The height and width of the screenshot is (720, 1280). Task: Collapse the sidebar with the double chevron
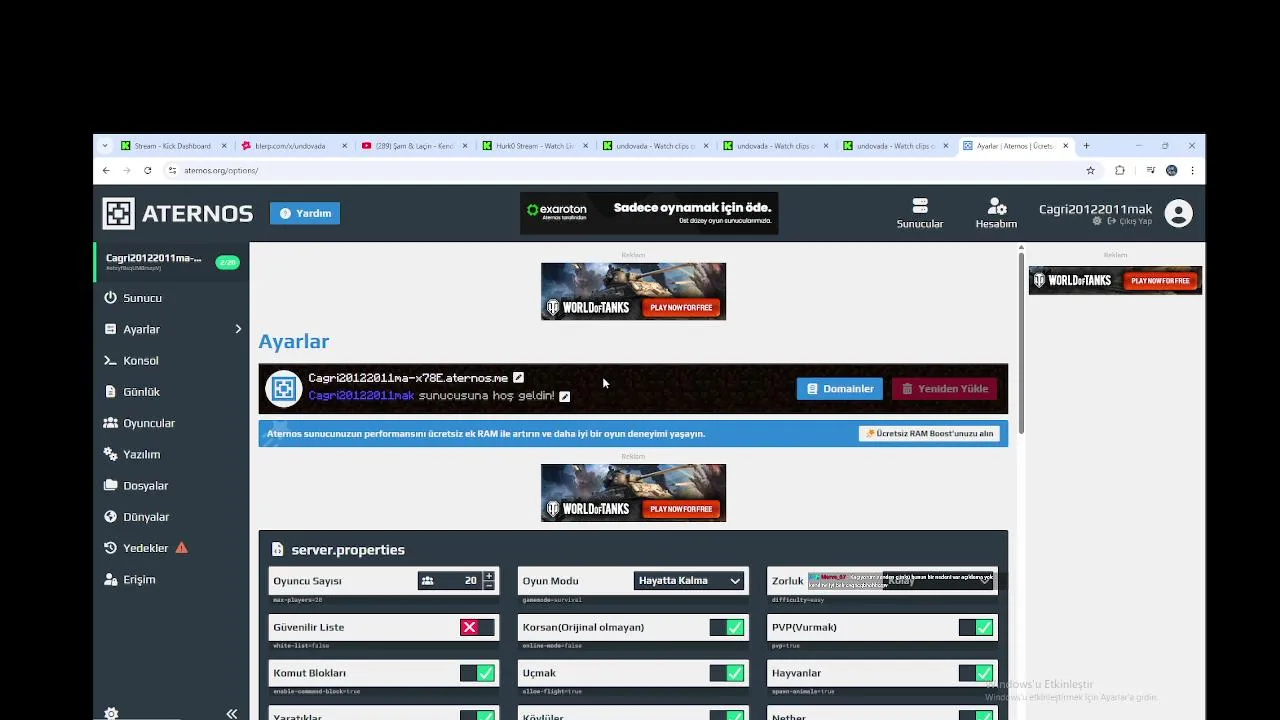(x=231, y=713)
